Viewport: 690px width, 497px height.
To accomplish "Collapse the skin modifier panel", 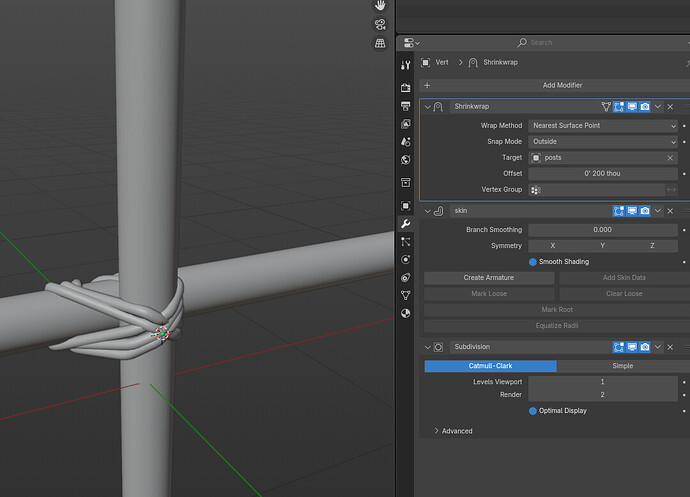I will (427, 211).
